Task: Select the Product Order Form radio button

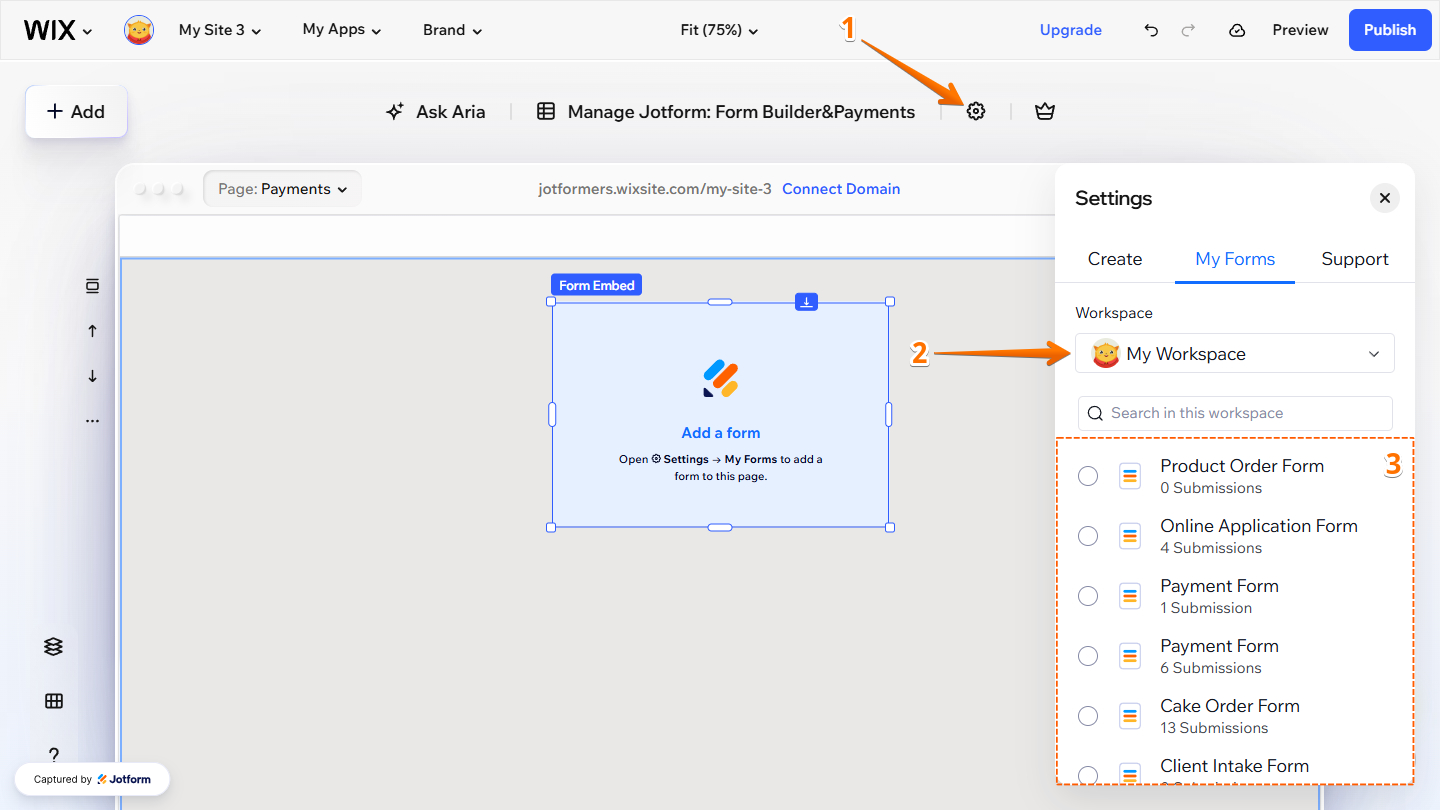Action: pos(1088,476)
